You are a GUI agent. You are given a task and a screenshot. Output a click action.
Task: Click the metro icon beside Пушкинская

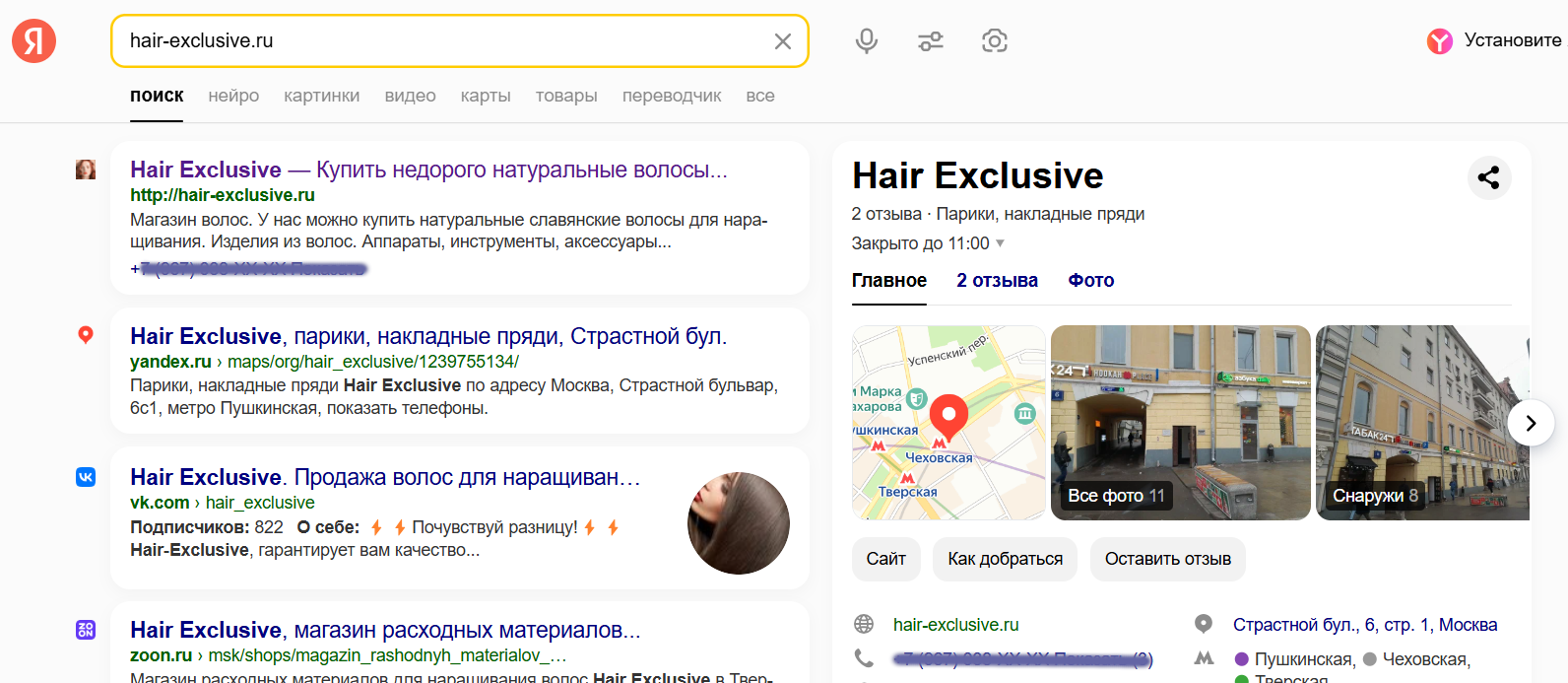tap(1204, 658)
